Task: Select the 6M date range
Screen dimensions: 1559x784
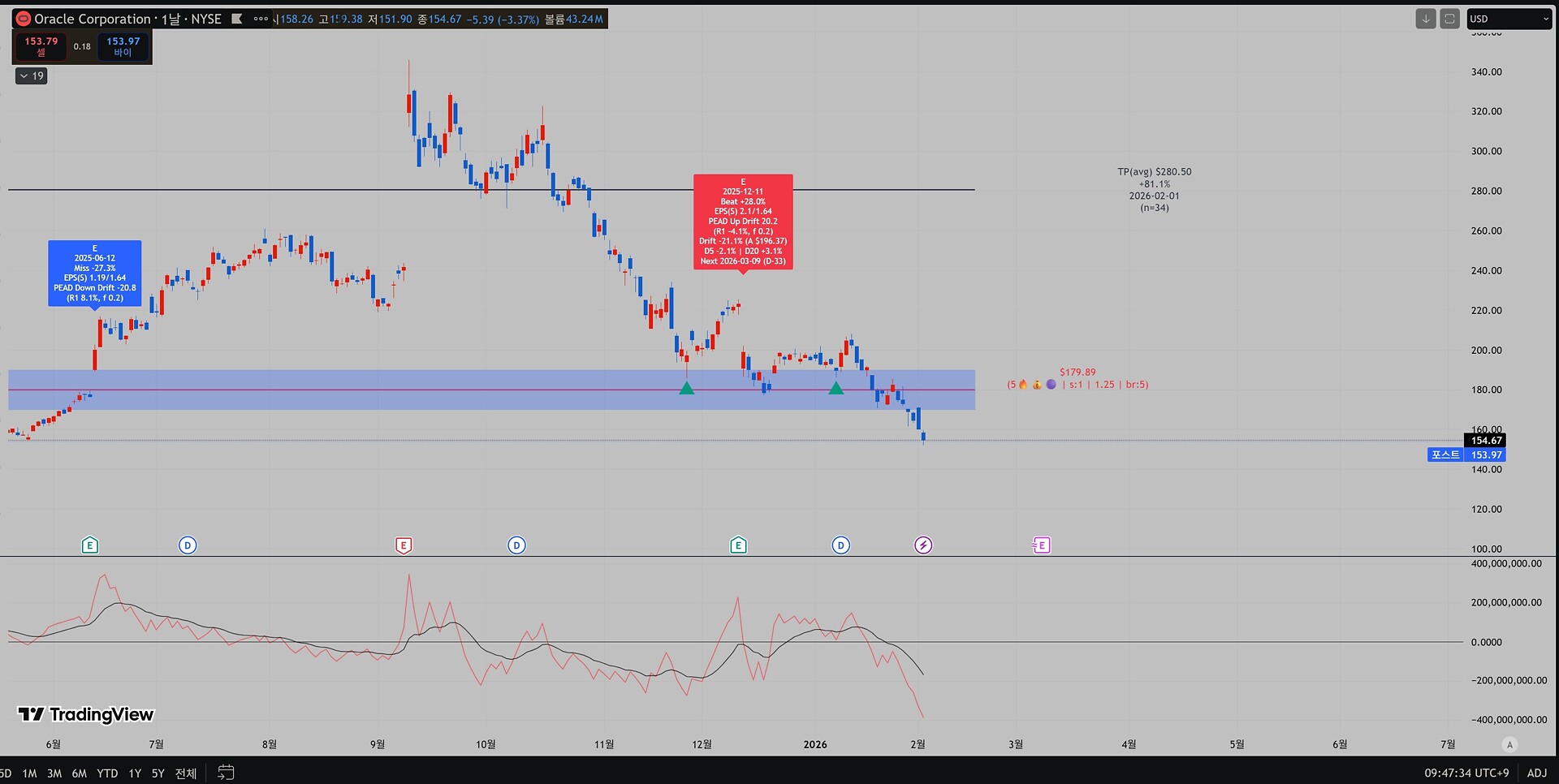Action: tap(79, 773)
